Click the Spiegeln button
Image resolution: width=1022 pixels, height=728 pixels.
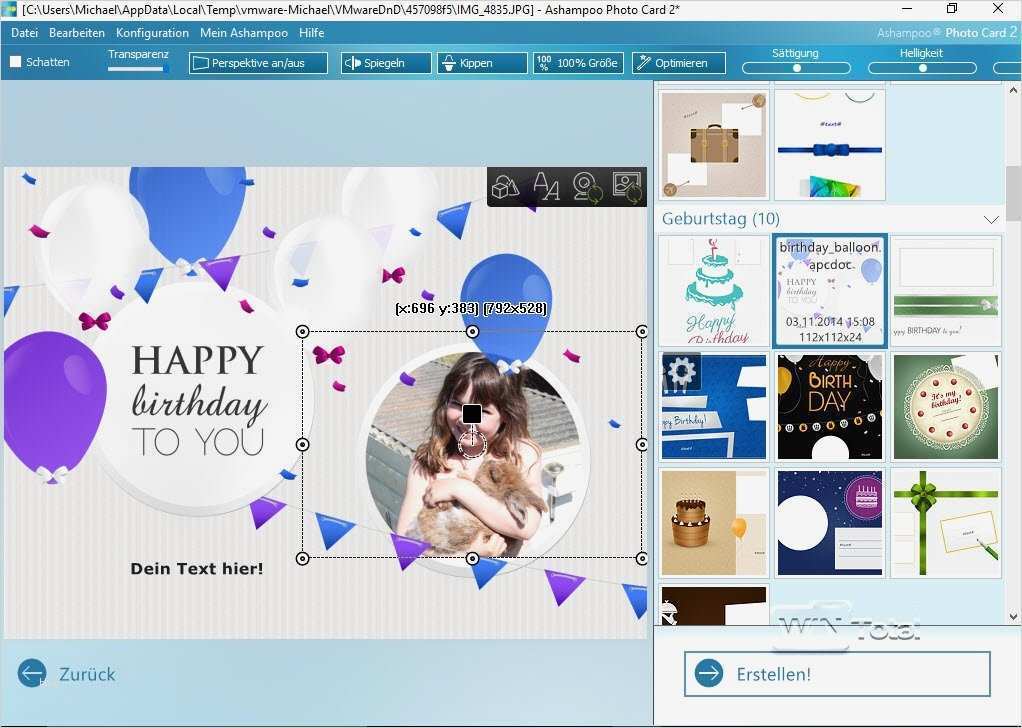click(386, 63)
